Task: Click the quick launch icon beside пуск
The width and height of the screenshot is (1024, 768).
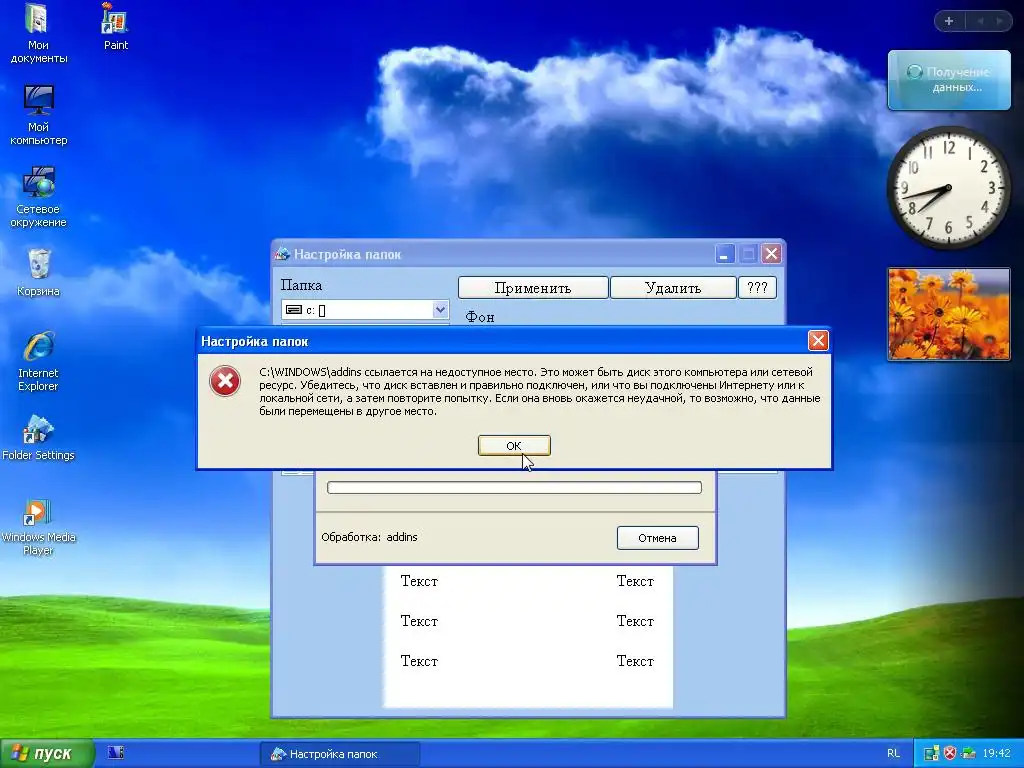Action: pyautogui.click(x=116, y=753)
